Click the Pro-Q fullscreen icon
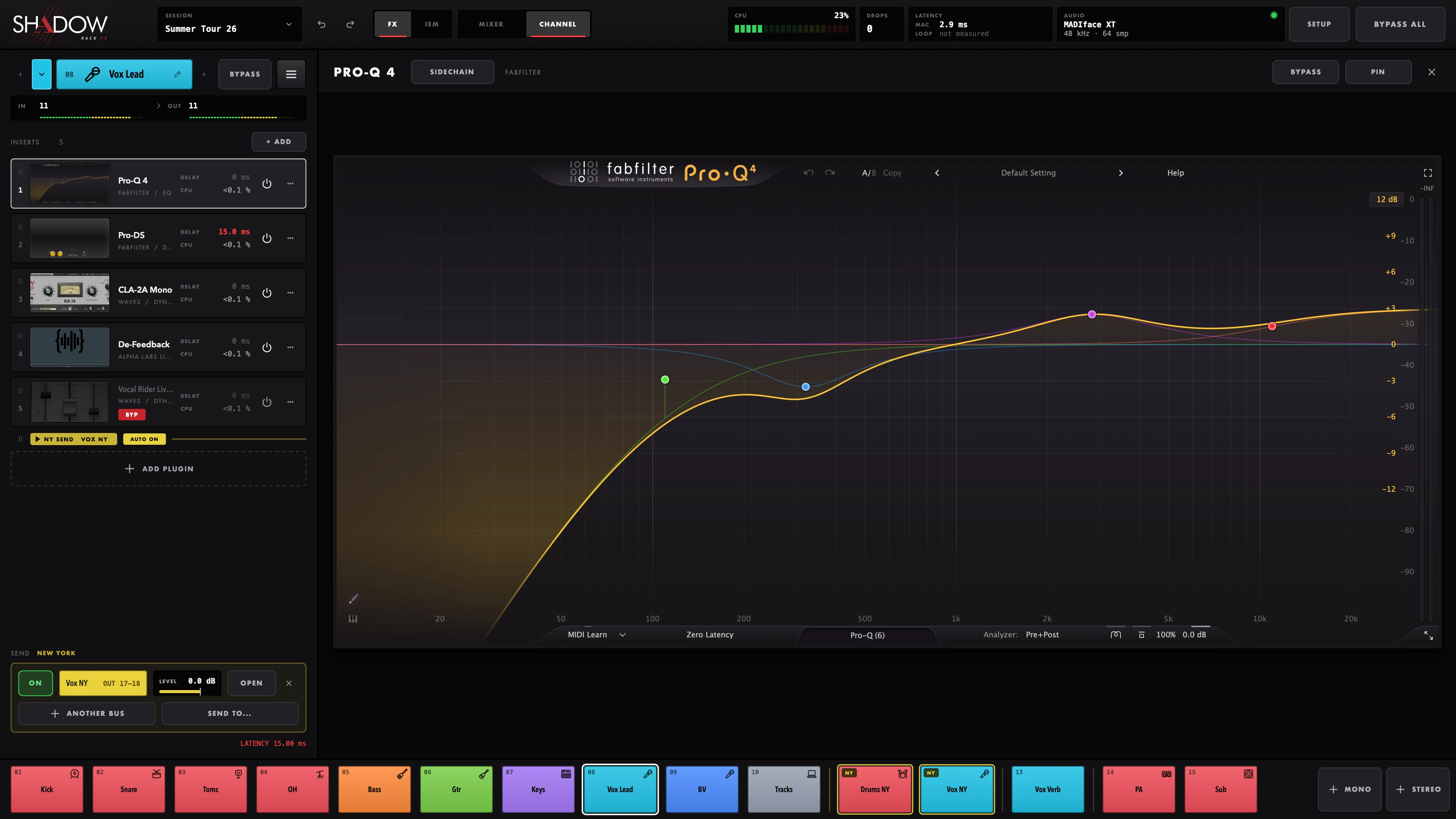 click(x=1428, y=173)
